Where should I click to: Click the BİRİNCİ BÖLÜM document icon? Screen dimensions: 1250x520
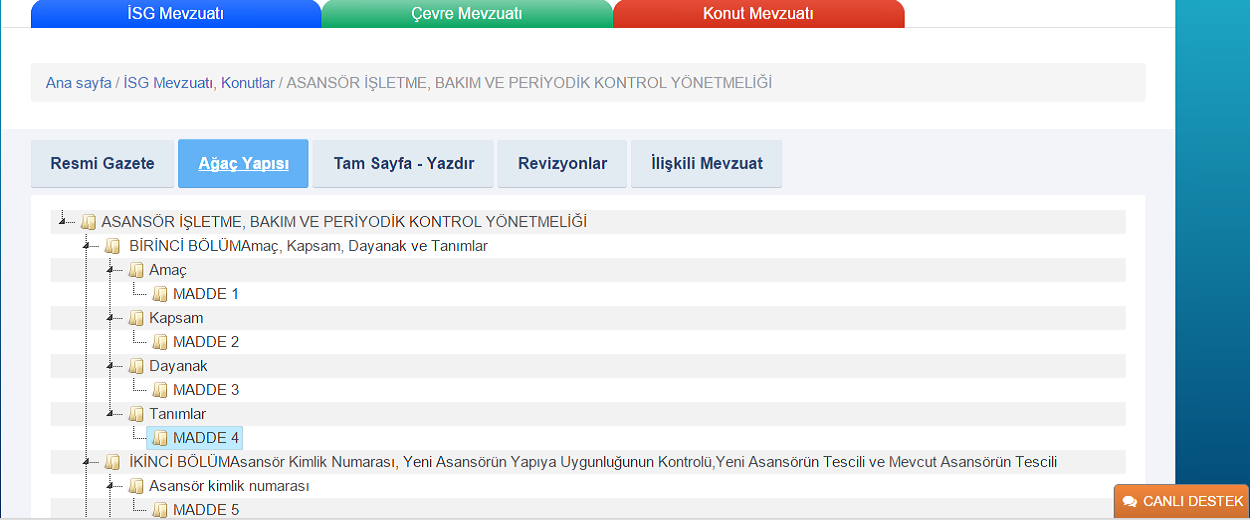pos(113,246)
